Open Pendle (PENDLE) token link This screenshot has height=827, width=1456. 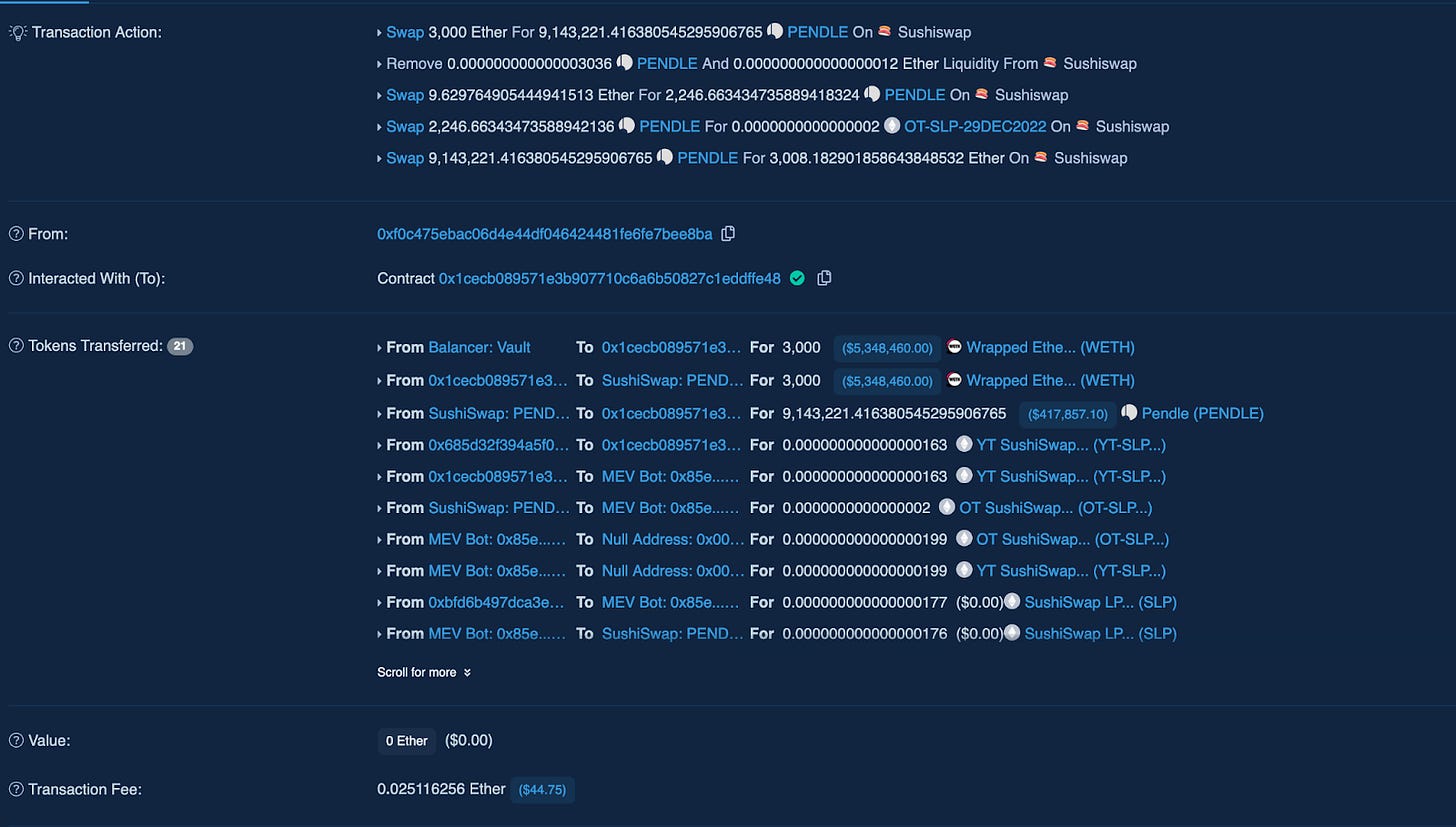[1203, 413]
